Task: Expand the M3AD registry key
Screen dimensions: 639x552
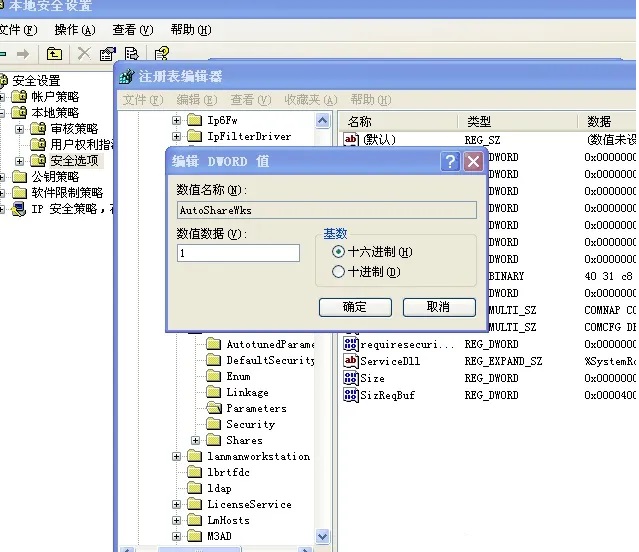Action: click(x=176, y=537)
